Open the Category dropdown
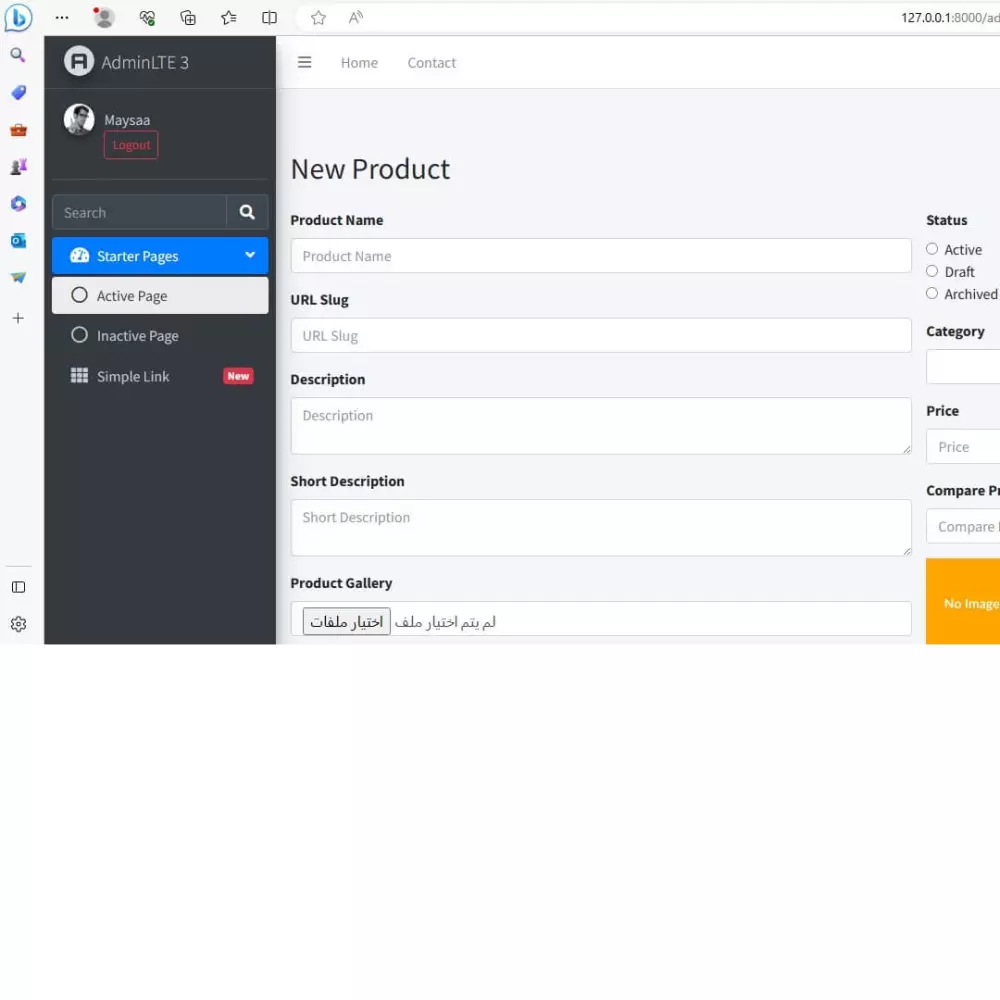 click(963, 367)
